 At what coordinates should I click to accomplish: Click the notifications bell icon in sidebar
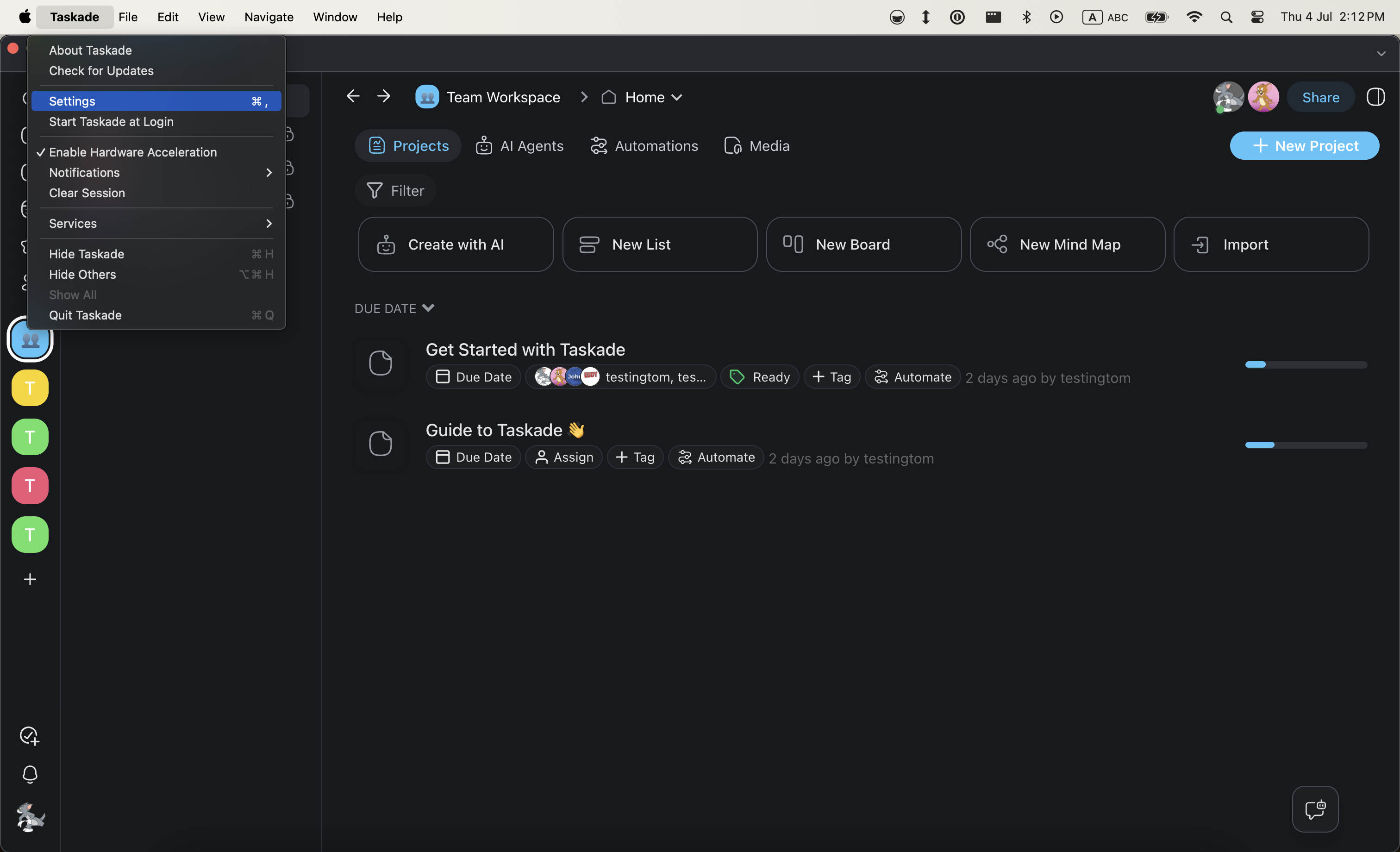pos(30,774)
